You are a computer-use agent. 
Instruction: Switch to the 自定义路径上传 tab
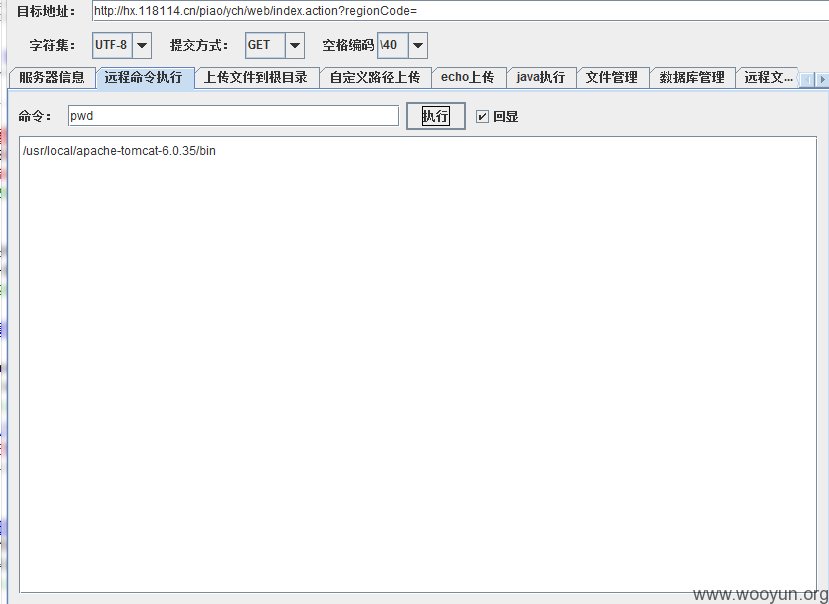point(375,78)
